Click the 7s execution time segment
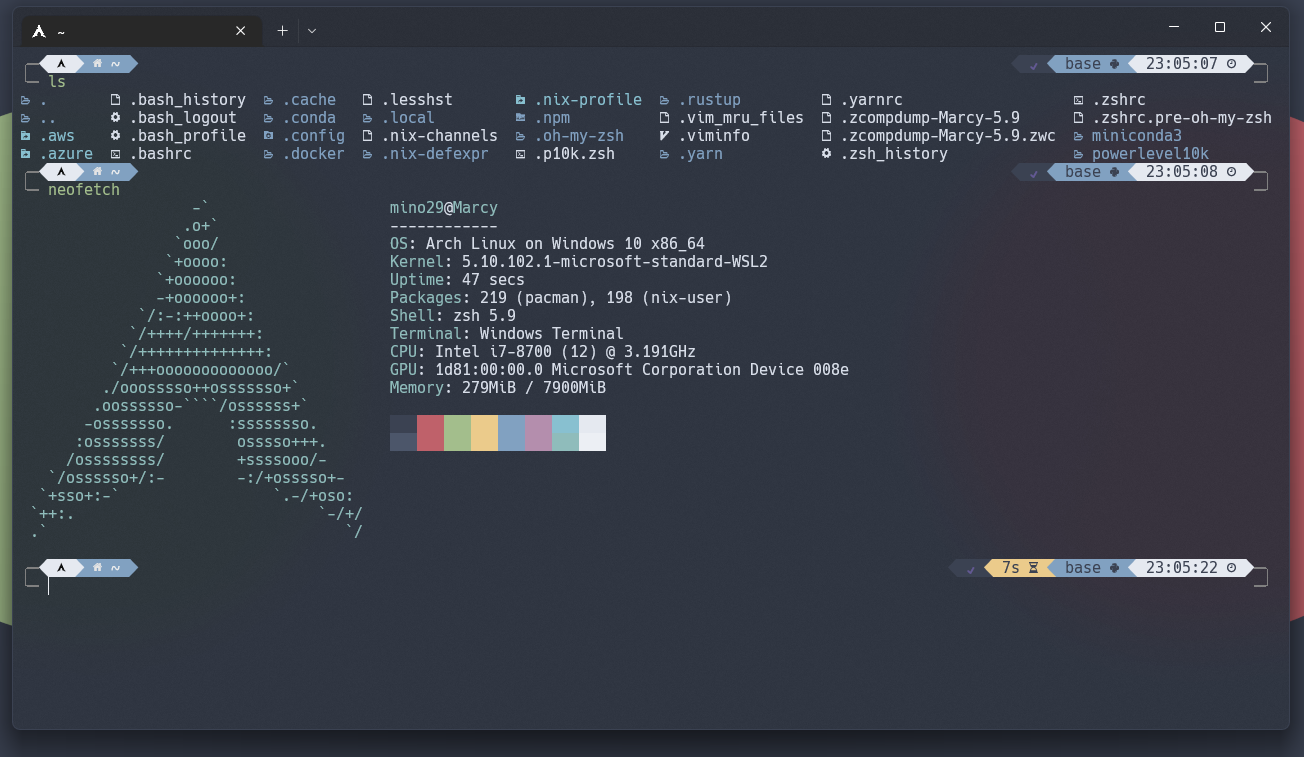The height and width of the screenshot is (757, 1304). 1020,568
